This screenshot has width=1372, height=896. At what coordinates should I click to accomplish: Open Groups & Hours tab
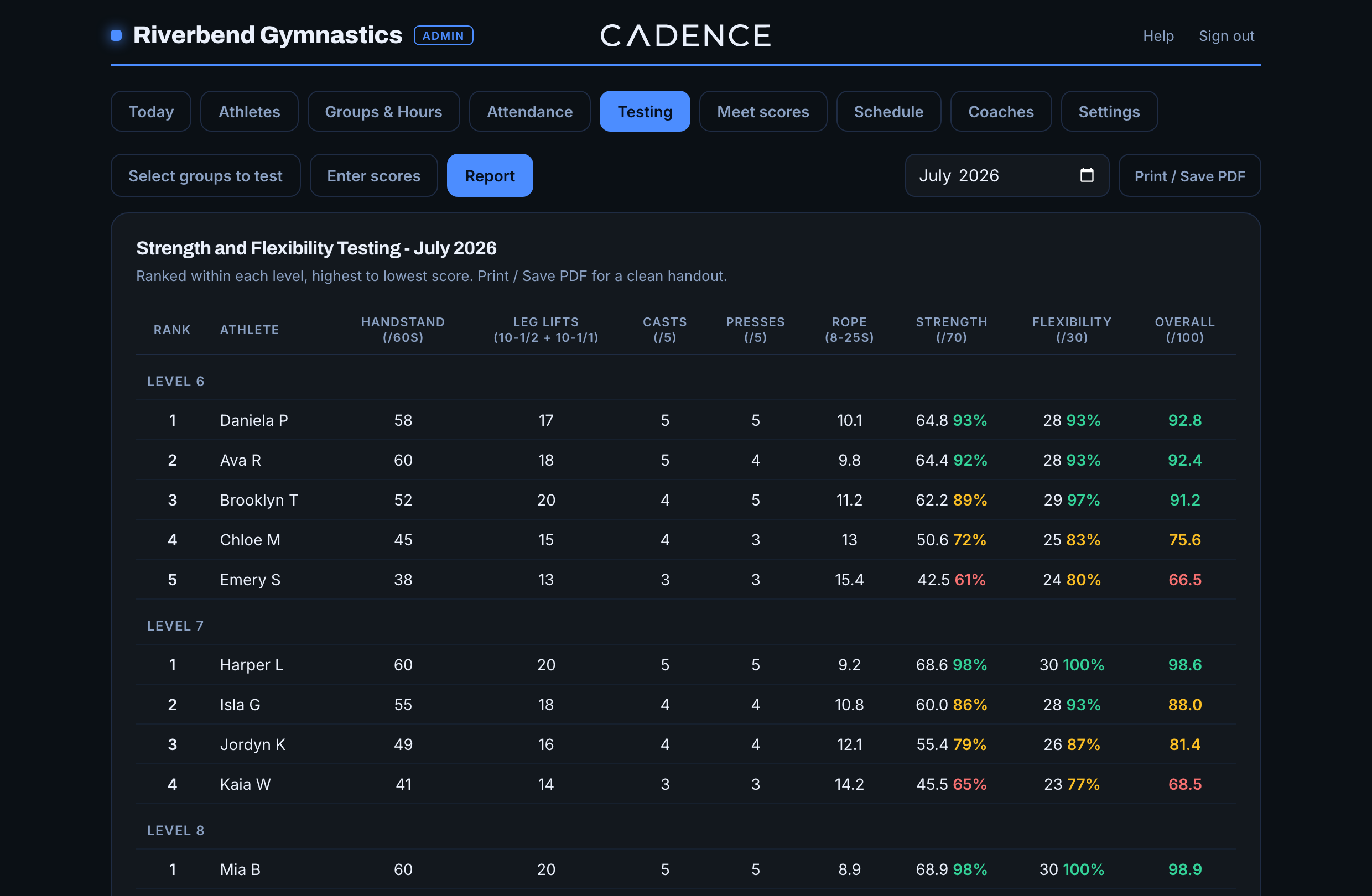(383, 111)
